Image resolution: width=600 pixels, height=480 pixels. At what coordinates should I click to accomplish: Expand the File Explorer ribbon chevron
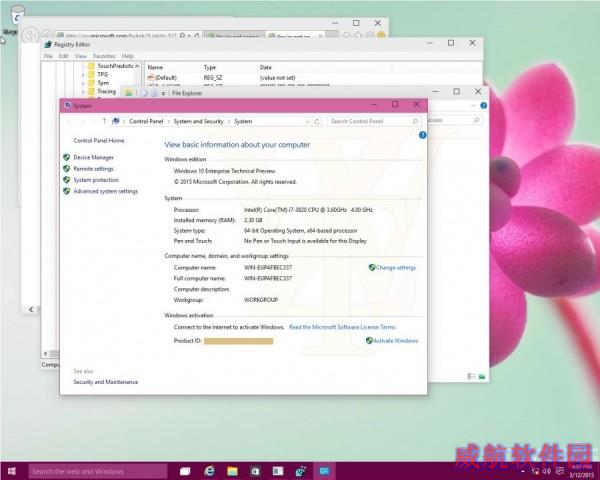pos(473,105)
